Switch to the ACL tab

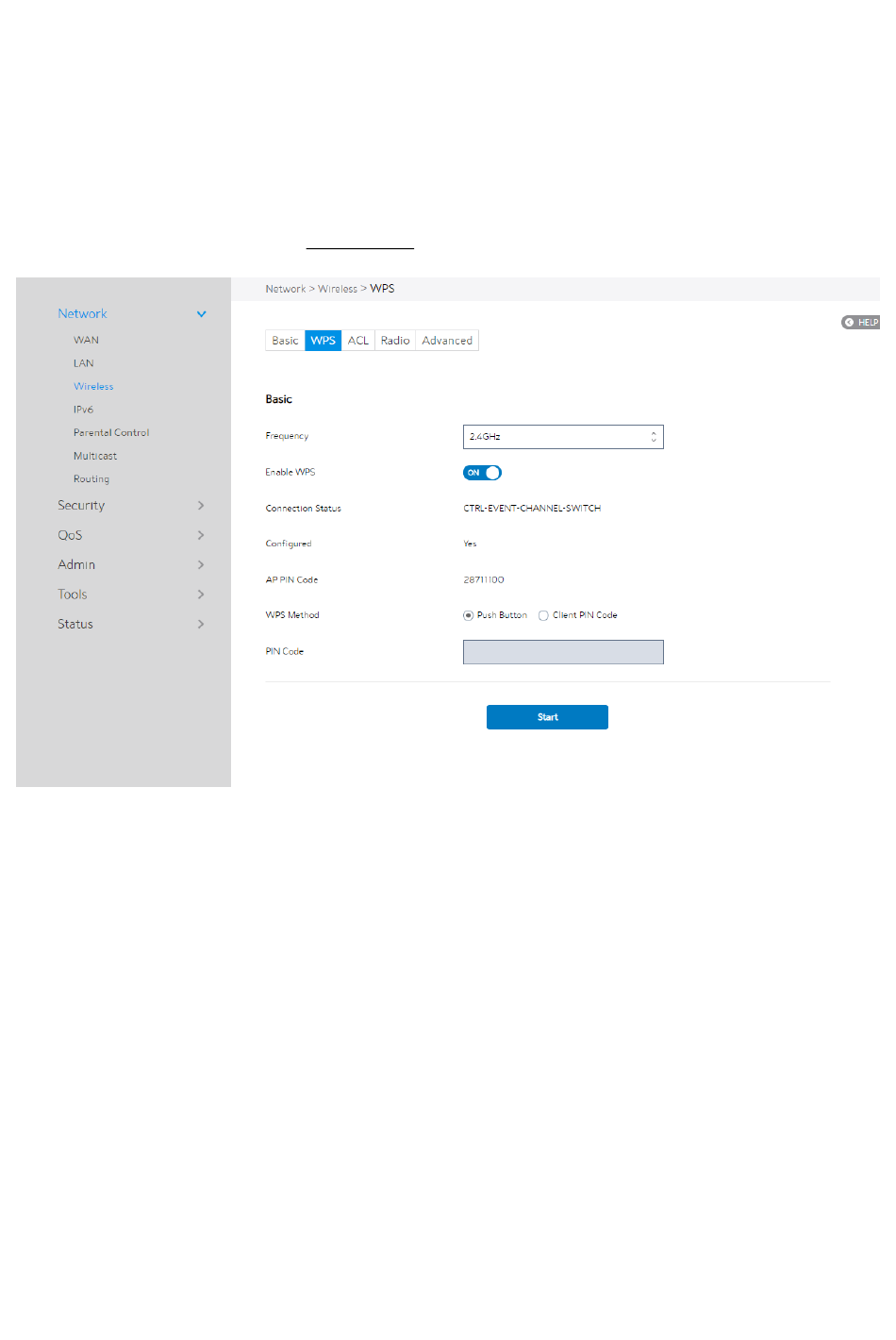click(358, 341)
